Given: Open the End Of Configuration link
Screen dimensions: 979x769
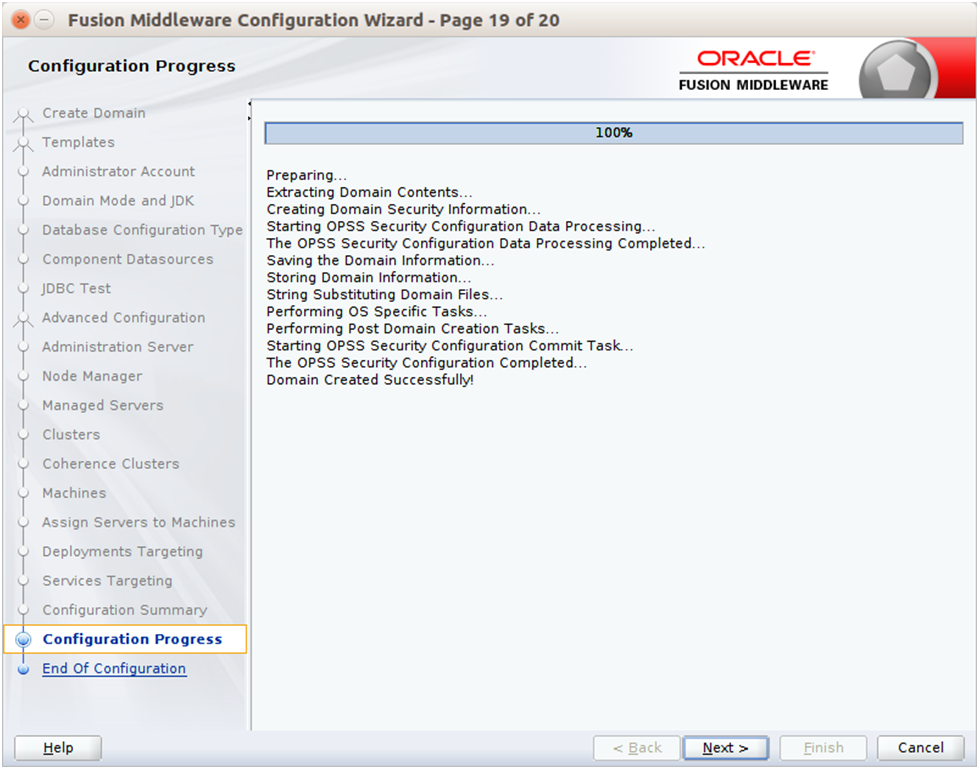Looking at the screenshot, I should tap(114, 669).
